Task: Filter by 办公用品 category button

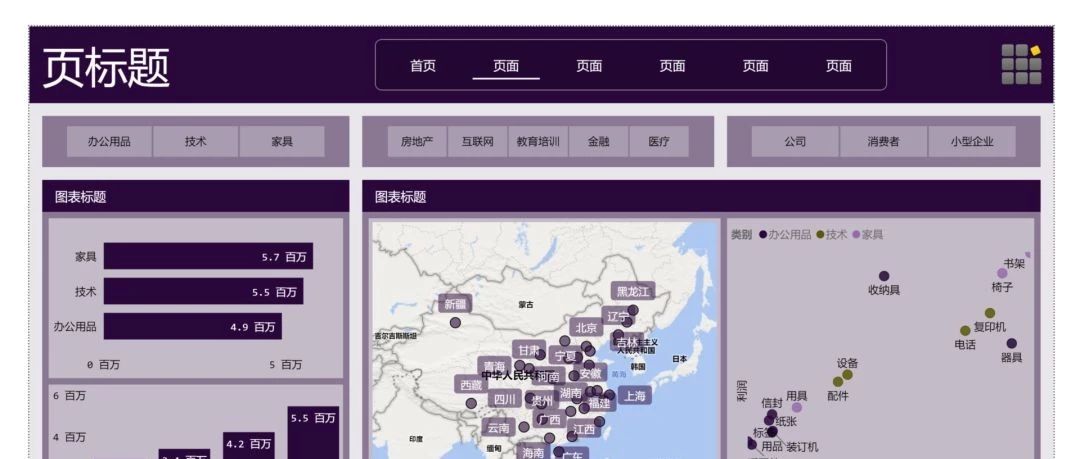Action: coord(109,141)
